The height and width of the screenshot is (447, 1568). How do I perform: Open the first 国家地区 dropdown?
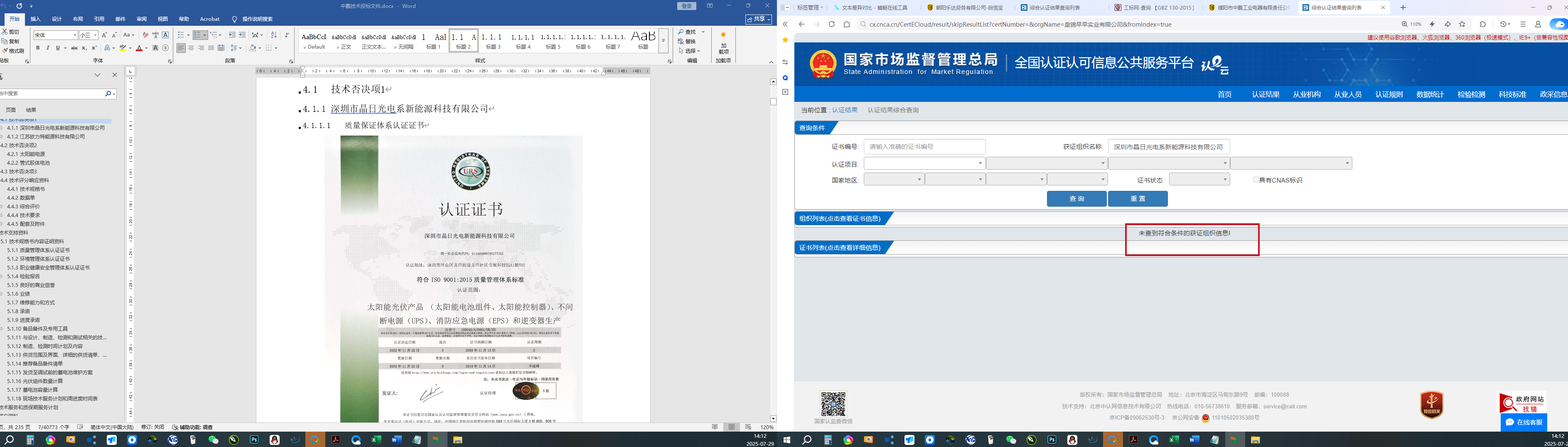tap(894, 179)
